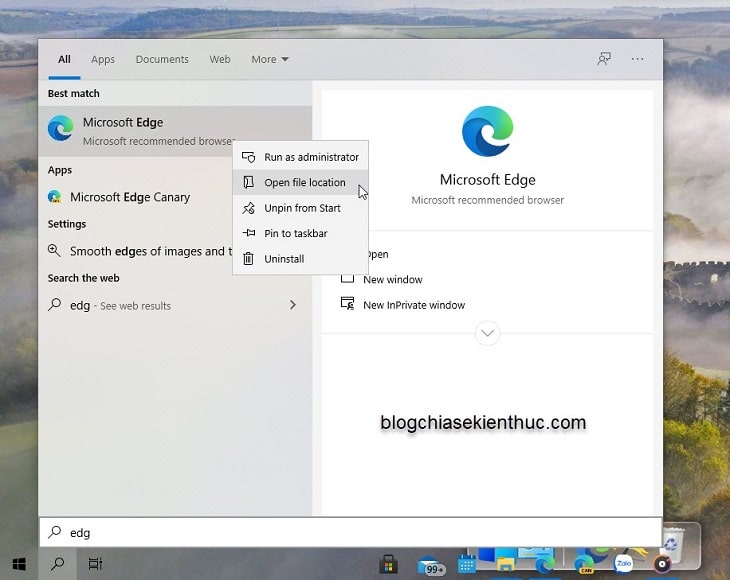Click the search icon next to 'edg - See web results'
The width and height of the screenshot is (730, 580).
coord(54,305)
